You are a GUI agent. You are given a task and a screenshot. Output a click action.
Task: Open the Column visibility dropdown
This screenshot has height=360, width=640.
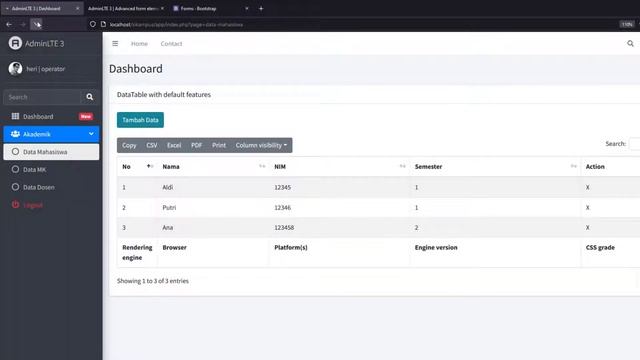[x=261, y=145]
